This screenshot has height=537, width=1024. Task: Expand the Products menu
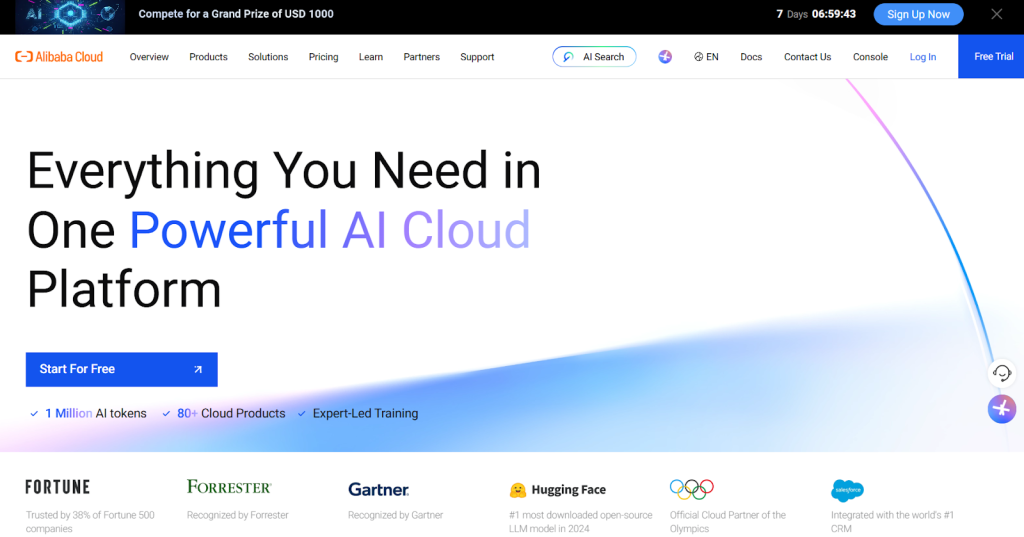tap(208, 57)
